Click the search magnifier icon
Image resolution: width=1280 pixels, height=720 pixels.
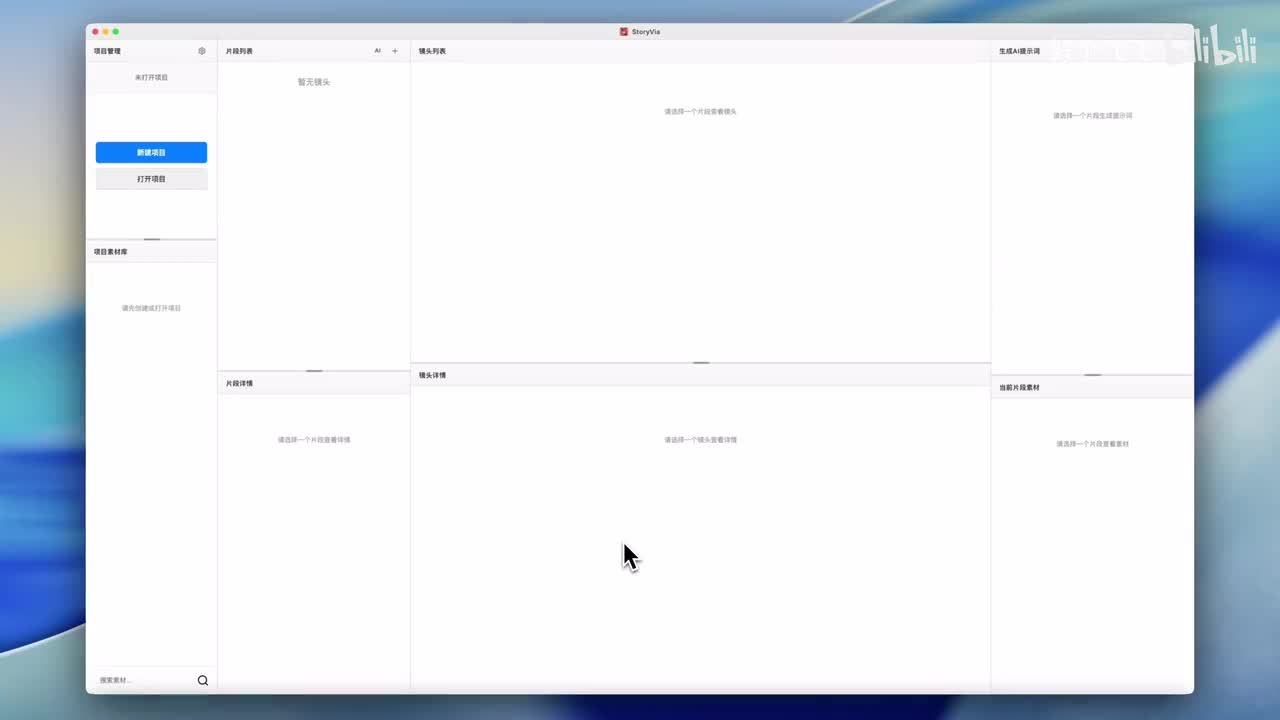[203, 680]
